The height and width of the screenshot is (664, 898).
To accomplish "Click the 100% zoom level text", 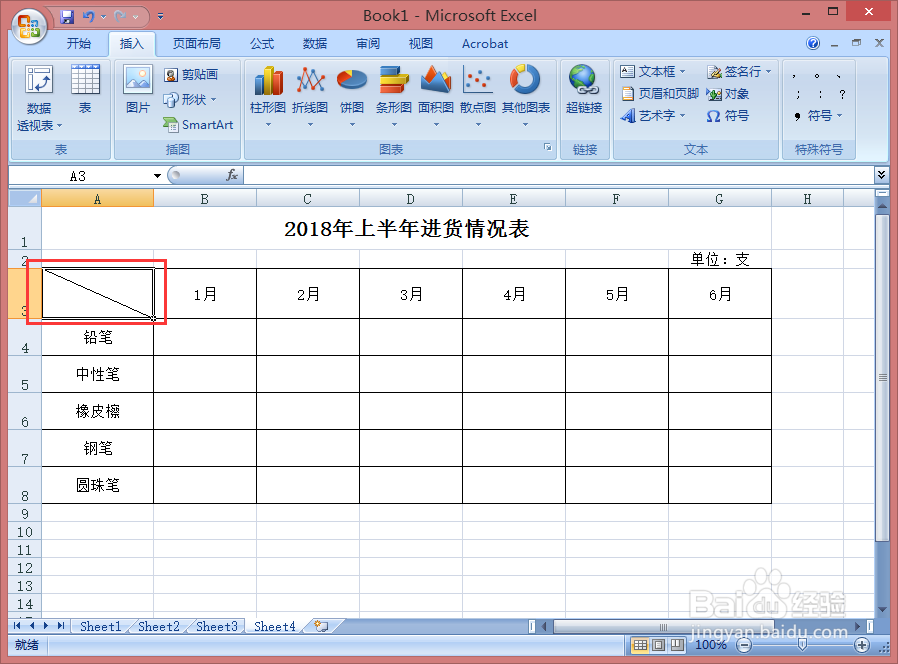I will pyautogui.click(x=710, y=645).
